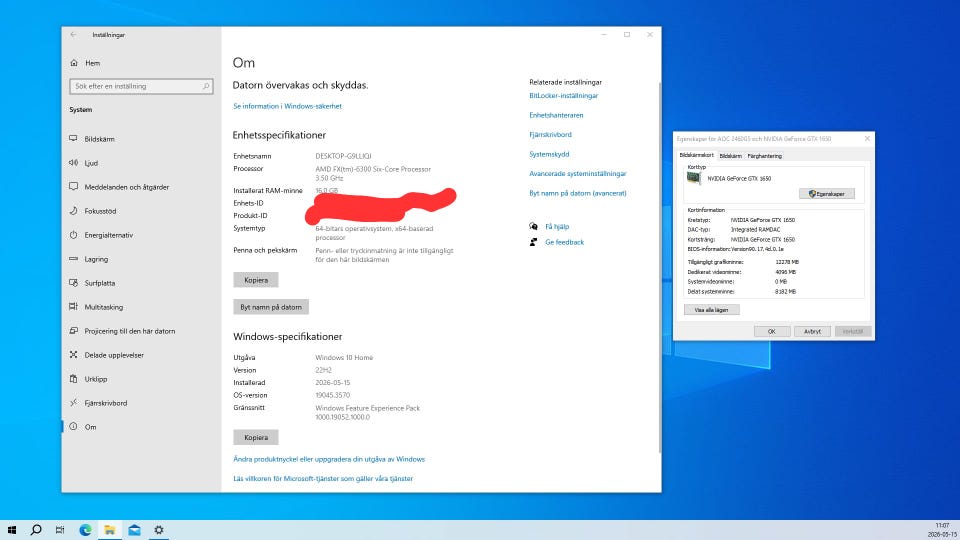Click 22H2 version value
960x540 pixels.
pyautogui.click(x=323, y=370)
